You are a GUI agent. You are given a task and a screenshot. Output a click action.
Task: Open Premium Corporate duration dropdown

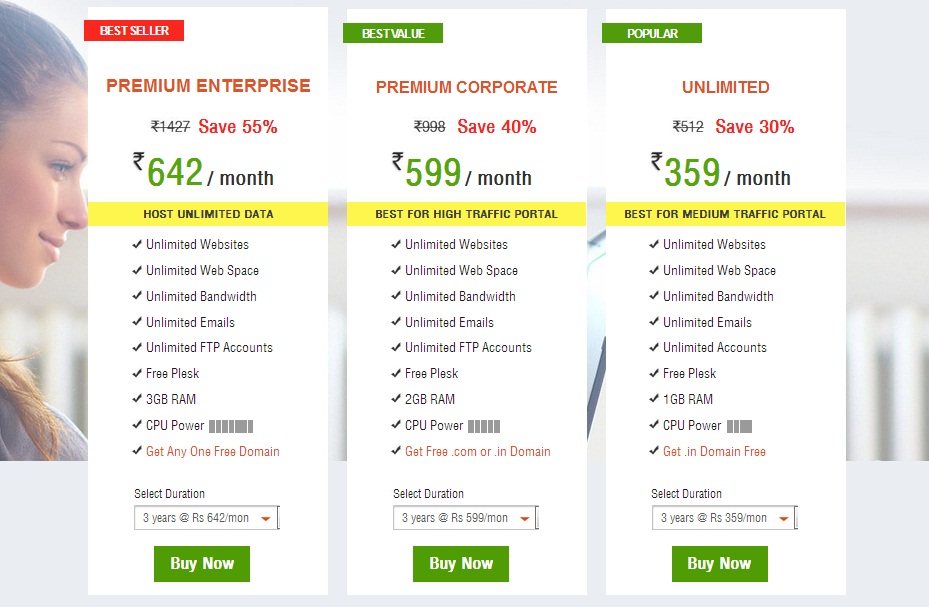465,518
